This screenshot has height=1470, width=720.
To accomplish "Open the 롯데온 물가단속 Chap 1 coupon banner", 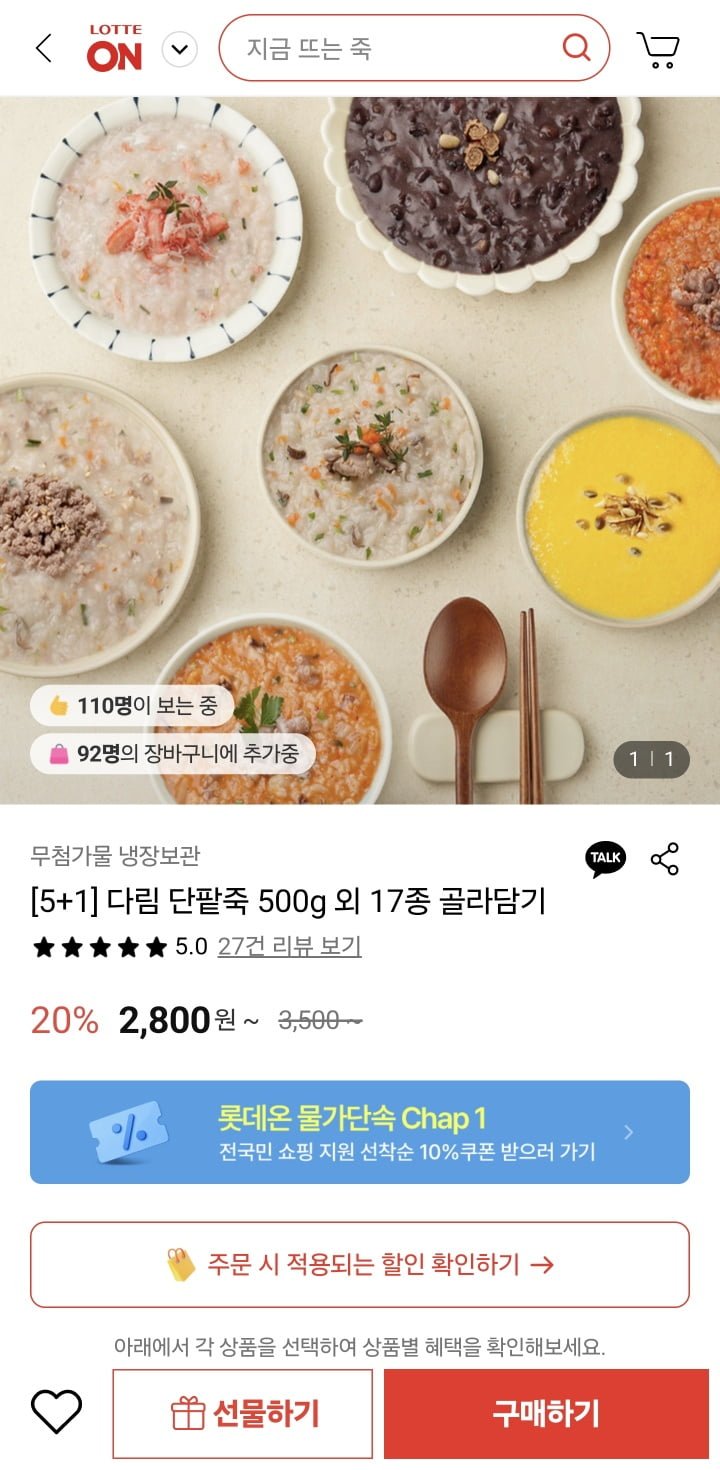I will (x=359, y=1132).
